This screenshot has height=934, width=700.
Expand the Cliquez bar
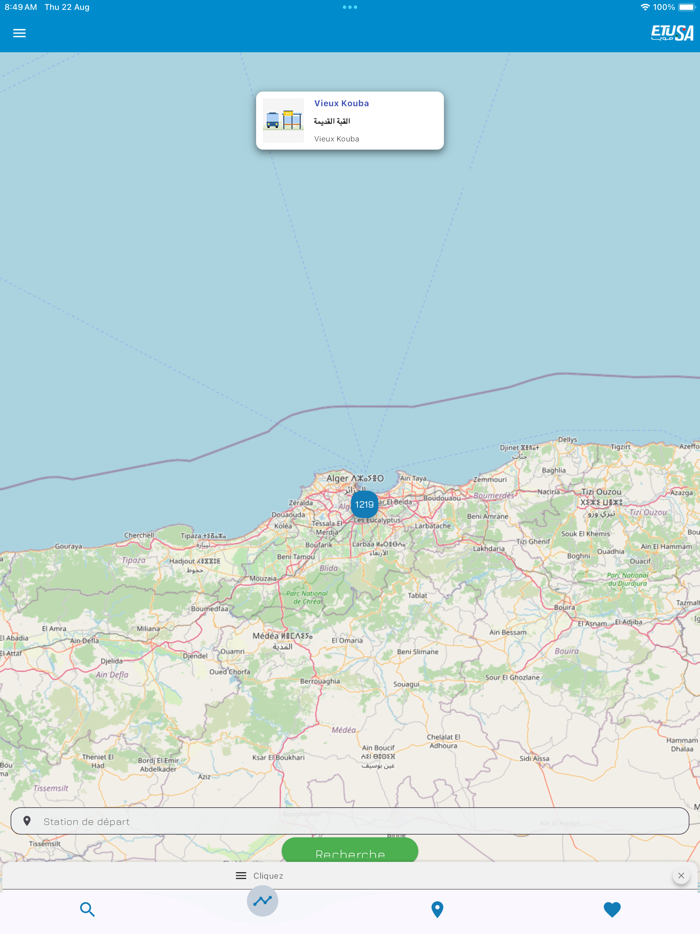350,876
